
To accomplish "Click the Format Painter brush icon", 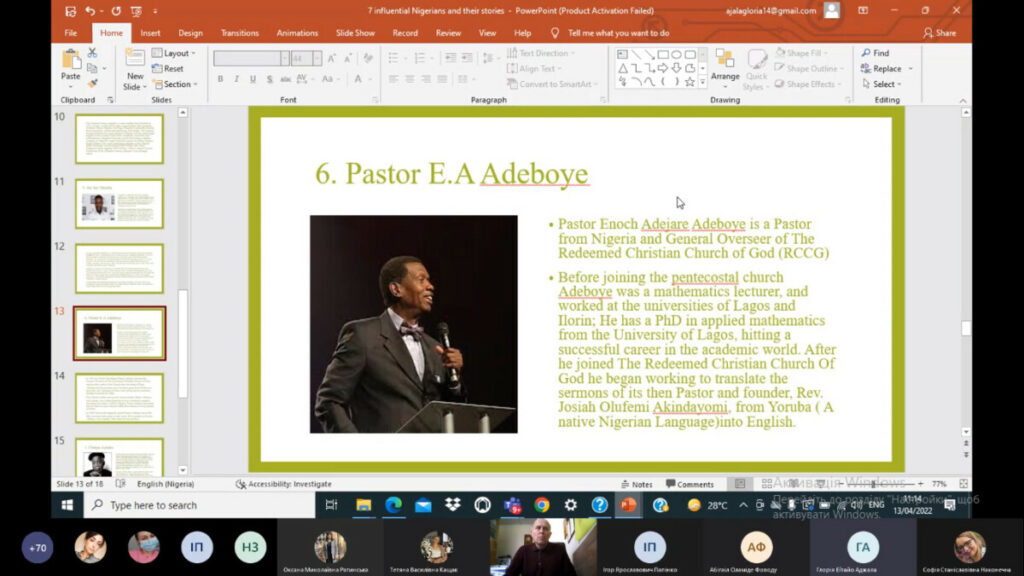I will (92, 84).
